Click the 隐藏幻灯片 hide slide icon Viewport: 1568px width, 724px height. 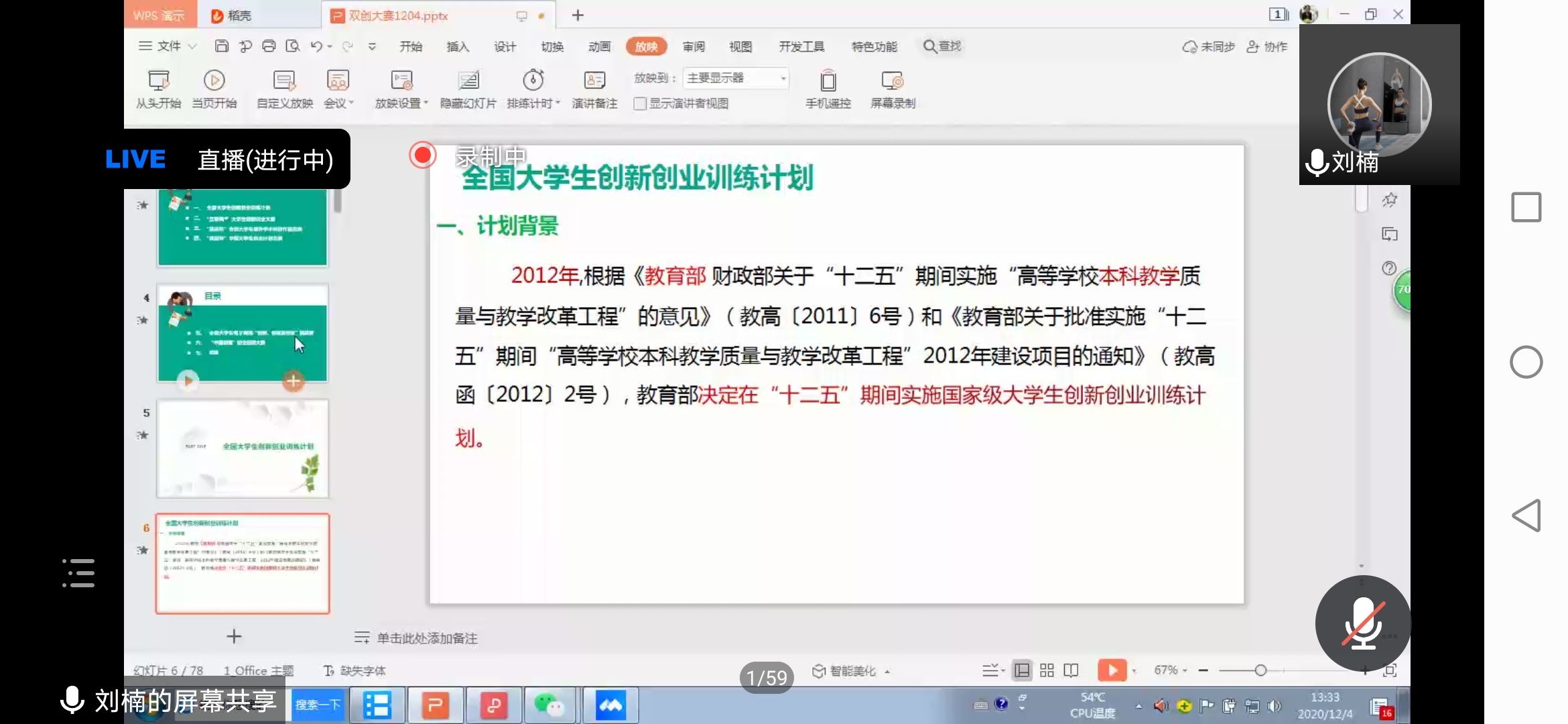468,82
